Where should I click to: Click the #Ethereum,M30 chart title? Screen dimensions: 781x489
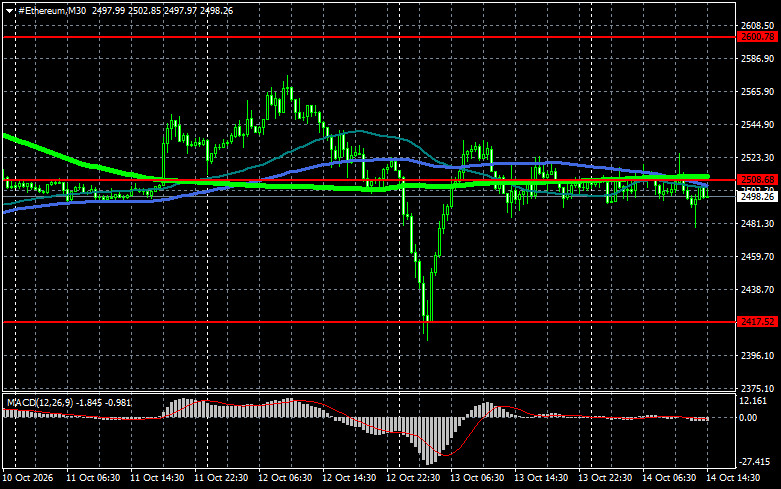52,11
